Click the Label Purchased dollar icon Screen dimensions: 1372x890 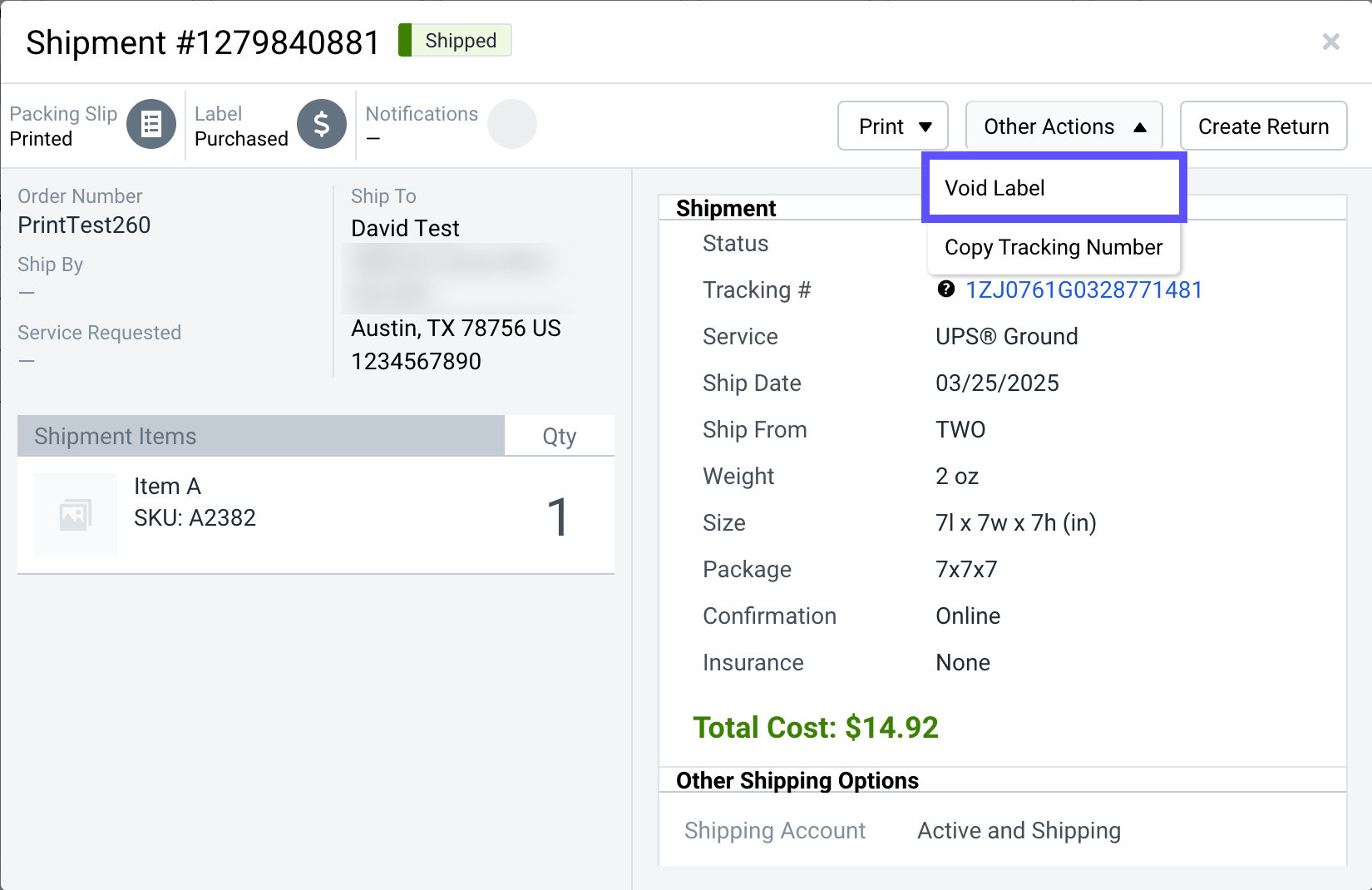(x=322, y=125)
